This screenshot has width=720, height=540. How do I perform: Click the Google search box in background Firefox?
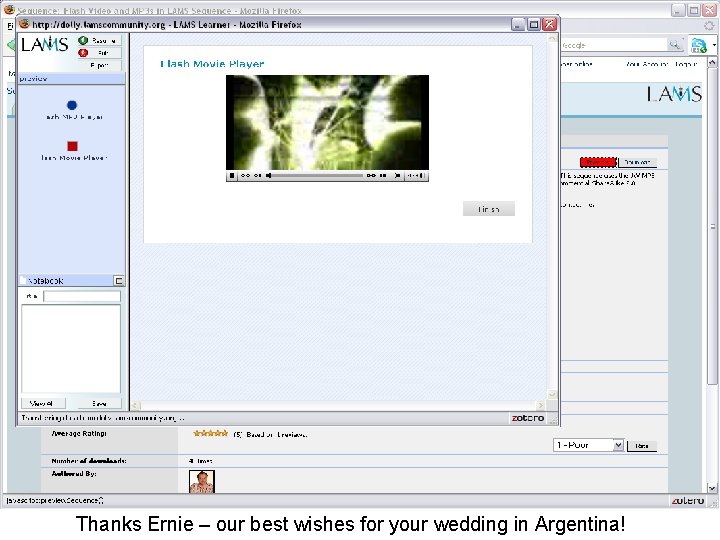613,45
